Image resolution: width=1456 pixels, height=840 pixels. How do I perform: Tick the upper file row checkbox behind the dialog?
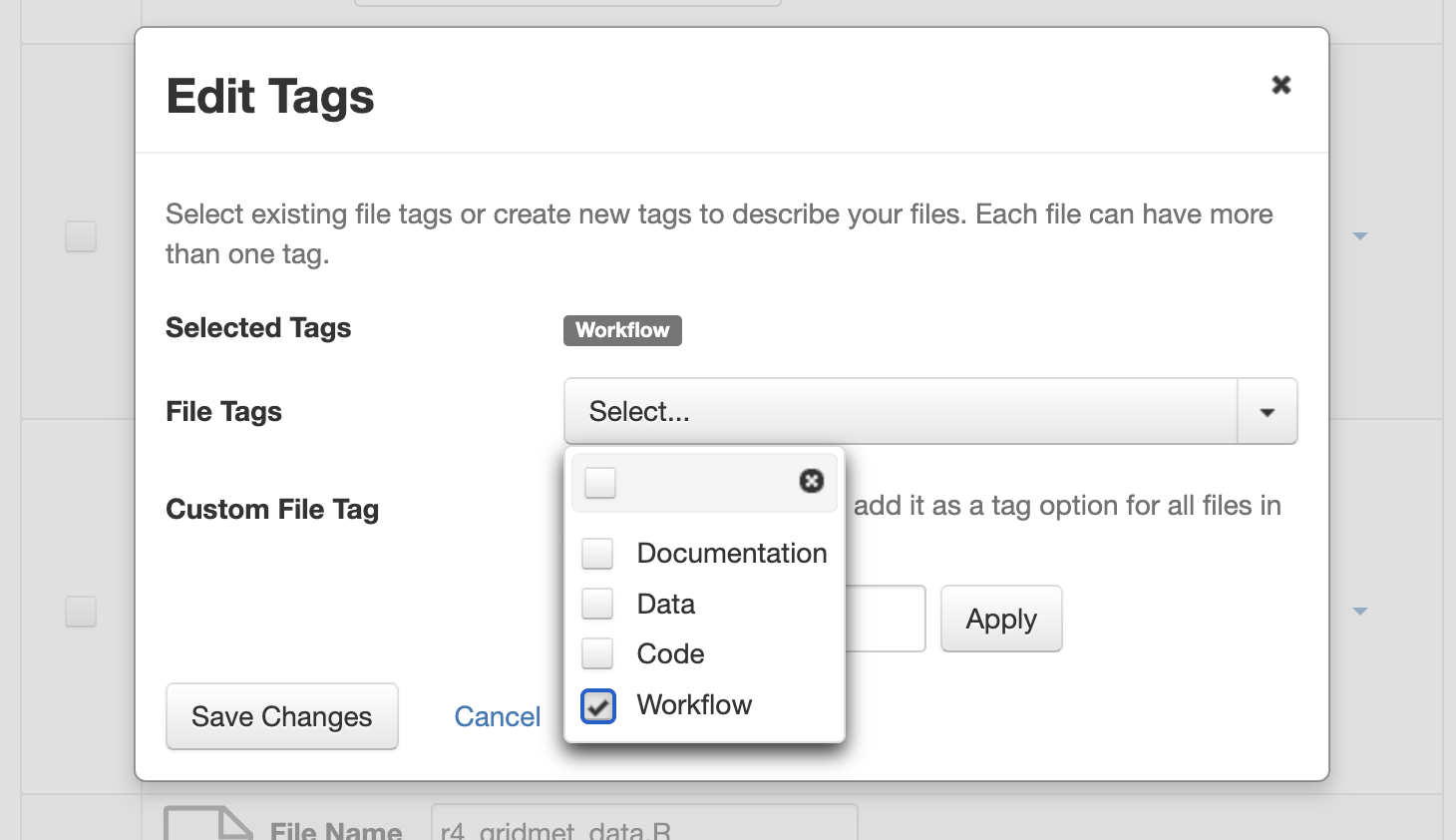(81, 236)
